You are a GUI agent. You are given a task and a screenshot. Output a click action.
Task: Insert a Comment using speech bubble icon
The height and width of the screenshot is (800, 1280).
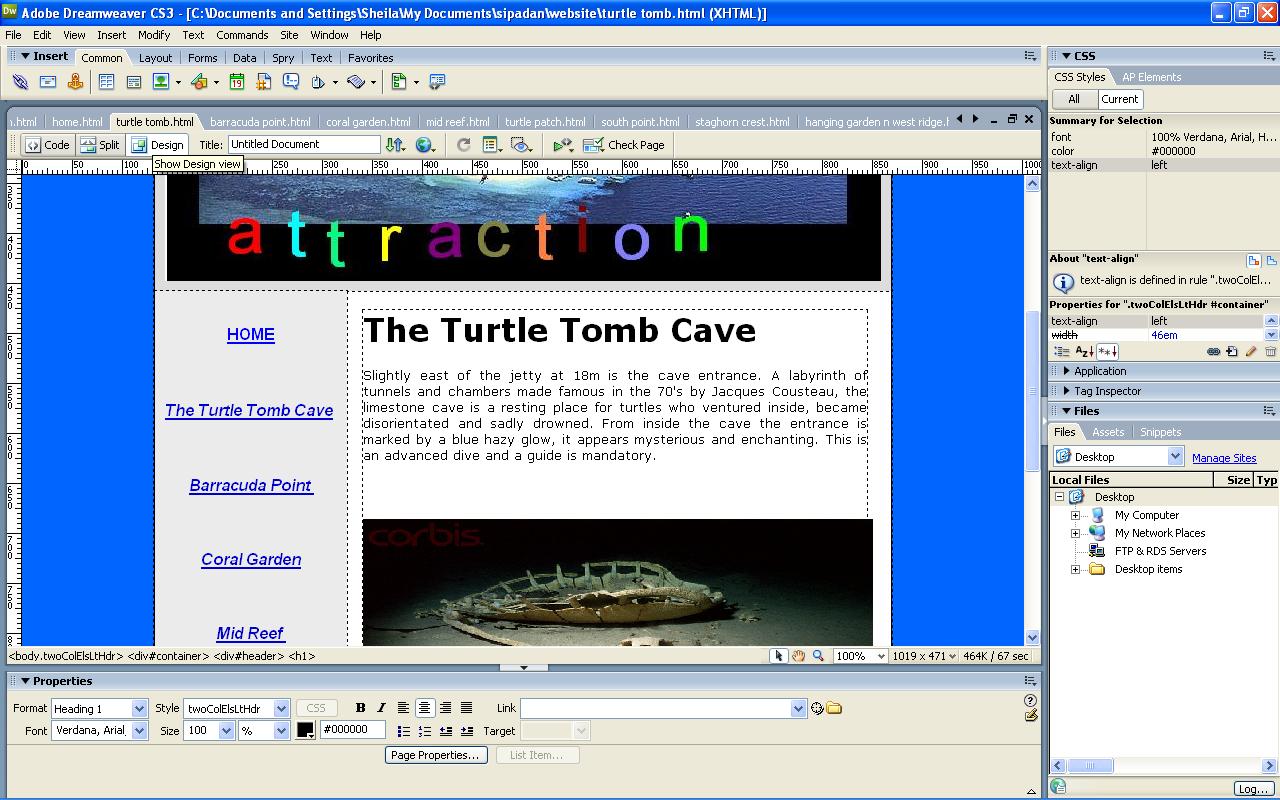coord(291,82)
